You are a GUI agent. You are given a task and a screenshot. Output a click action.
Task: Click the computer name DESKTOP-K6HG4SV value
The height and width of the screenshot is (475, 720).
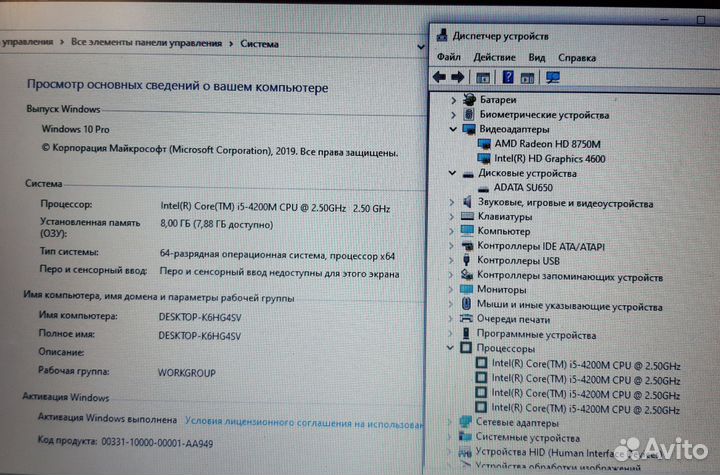200,317
